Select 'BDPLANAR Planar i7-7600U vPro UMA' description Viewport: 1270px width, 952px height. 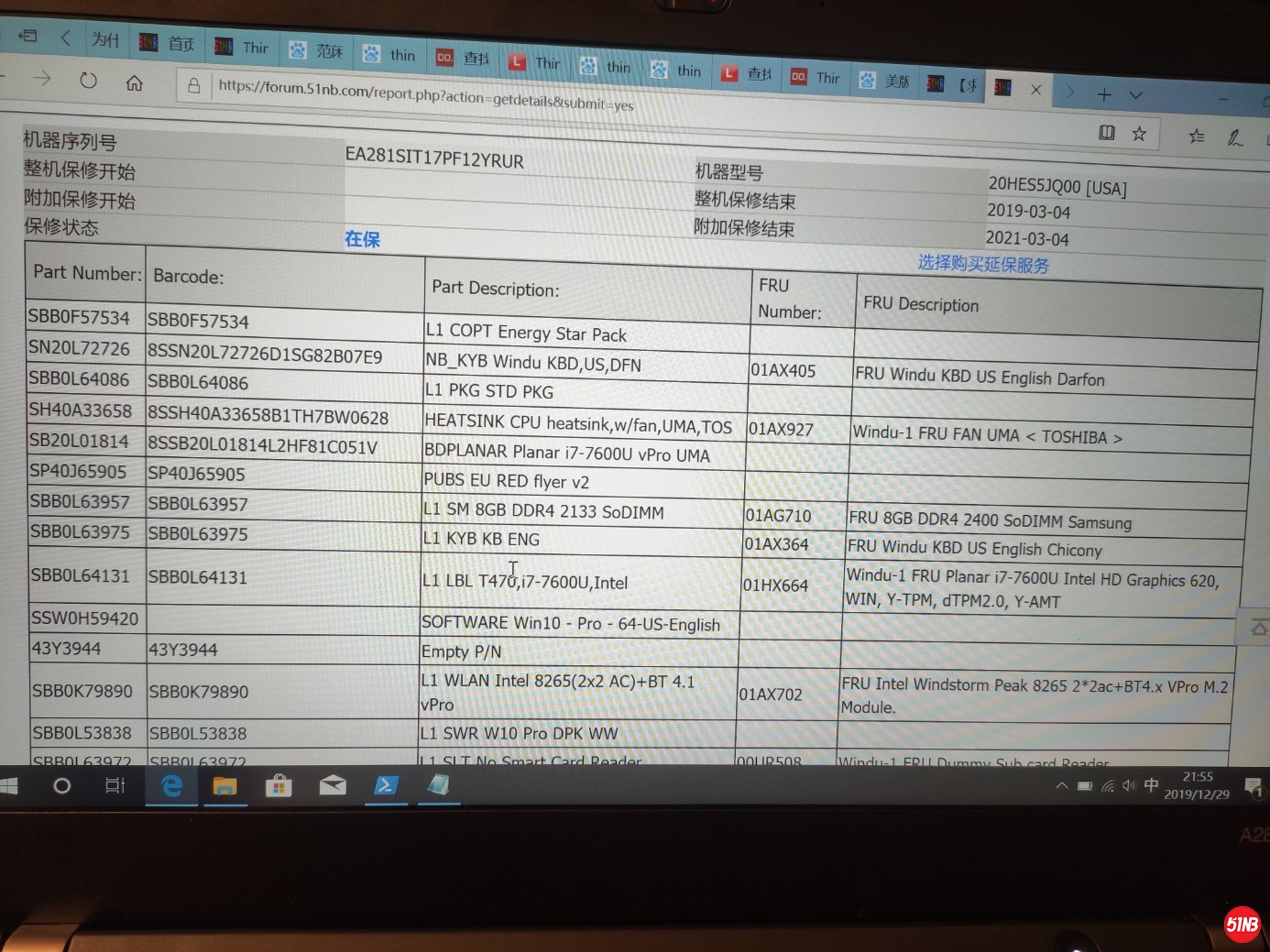[x=567, y=454]
